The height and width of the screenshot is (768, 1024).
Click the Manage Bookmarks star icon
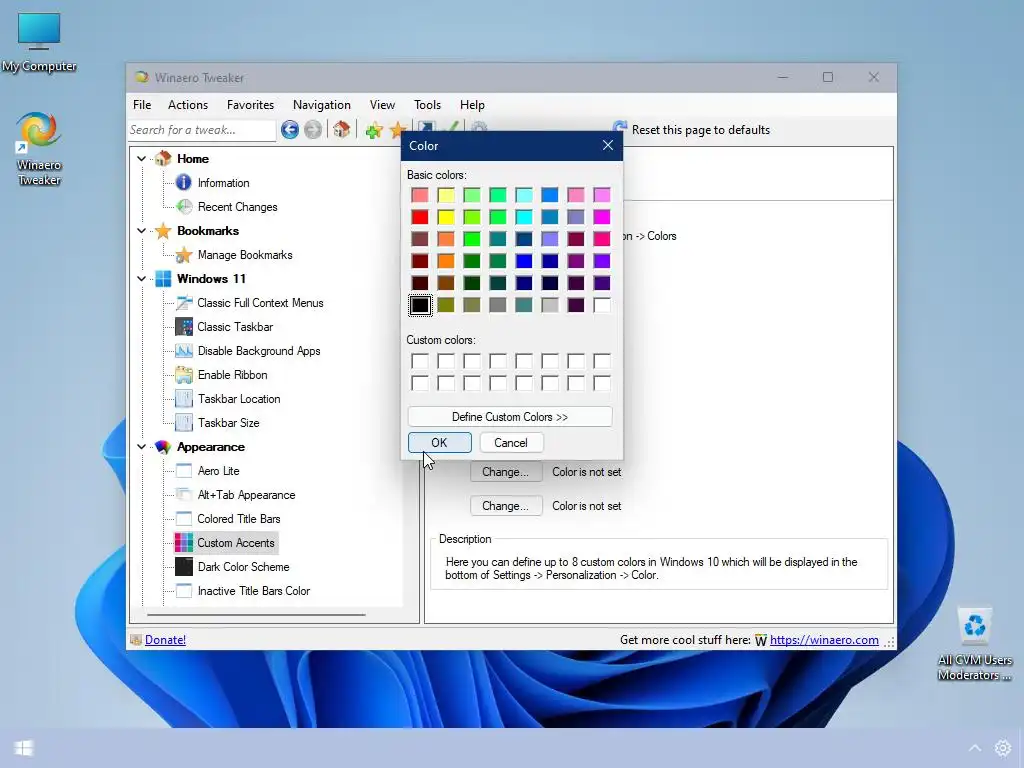tap(184, 255)
